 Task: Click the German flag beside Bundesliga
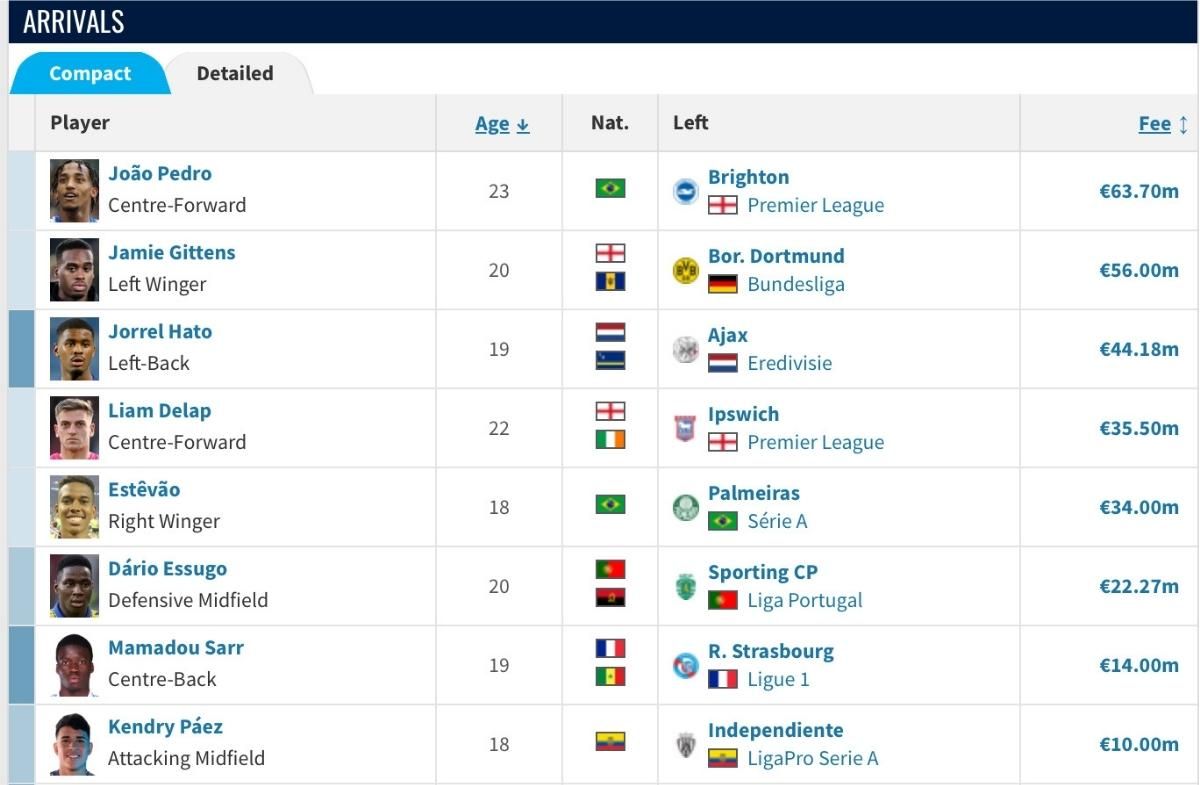[723, 285]
